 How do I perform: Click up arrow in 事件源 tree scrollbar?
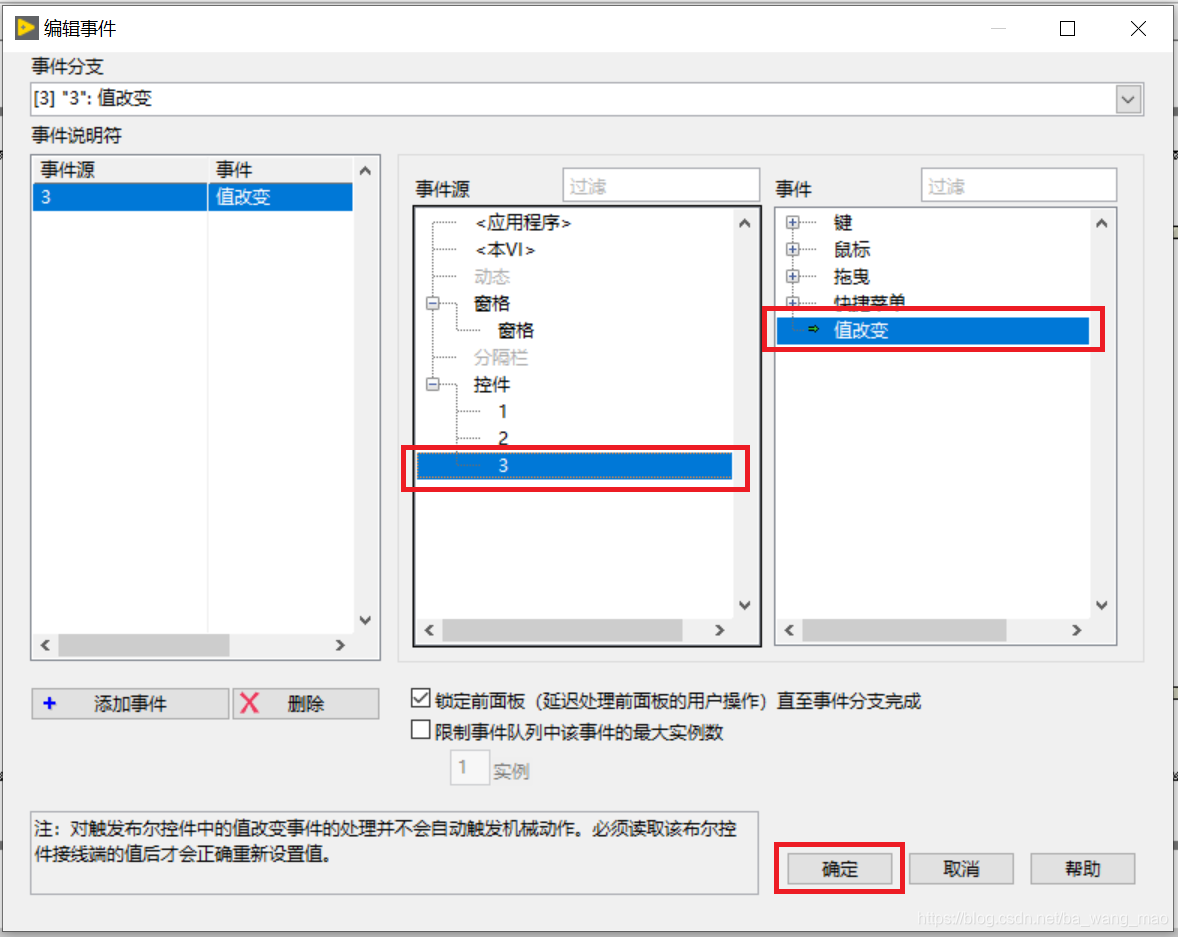(x=745, y=223)
